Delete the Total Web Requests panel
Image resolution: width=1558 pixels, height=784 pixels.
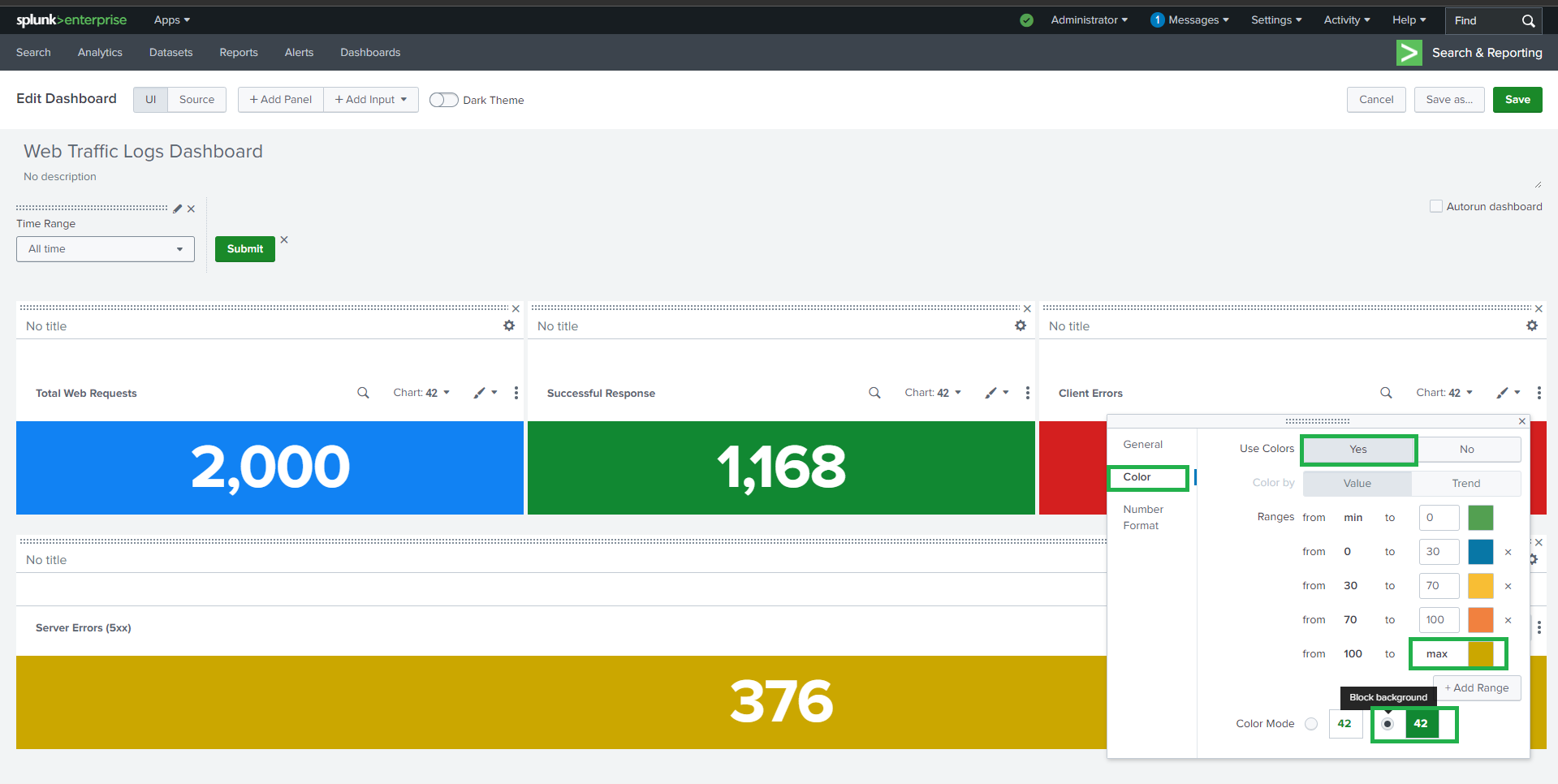click(516, 308)
